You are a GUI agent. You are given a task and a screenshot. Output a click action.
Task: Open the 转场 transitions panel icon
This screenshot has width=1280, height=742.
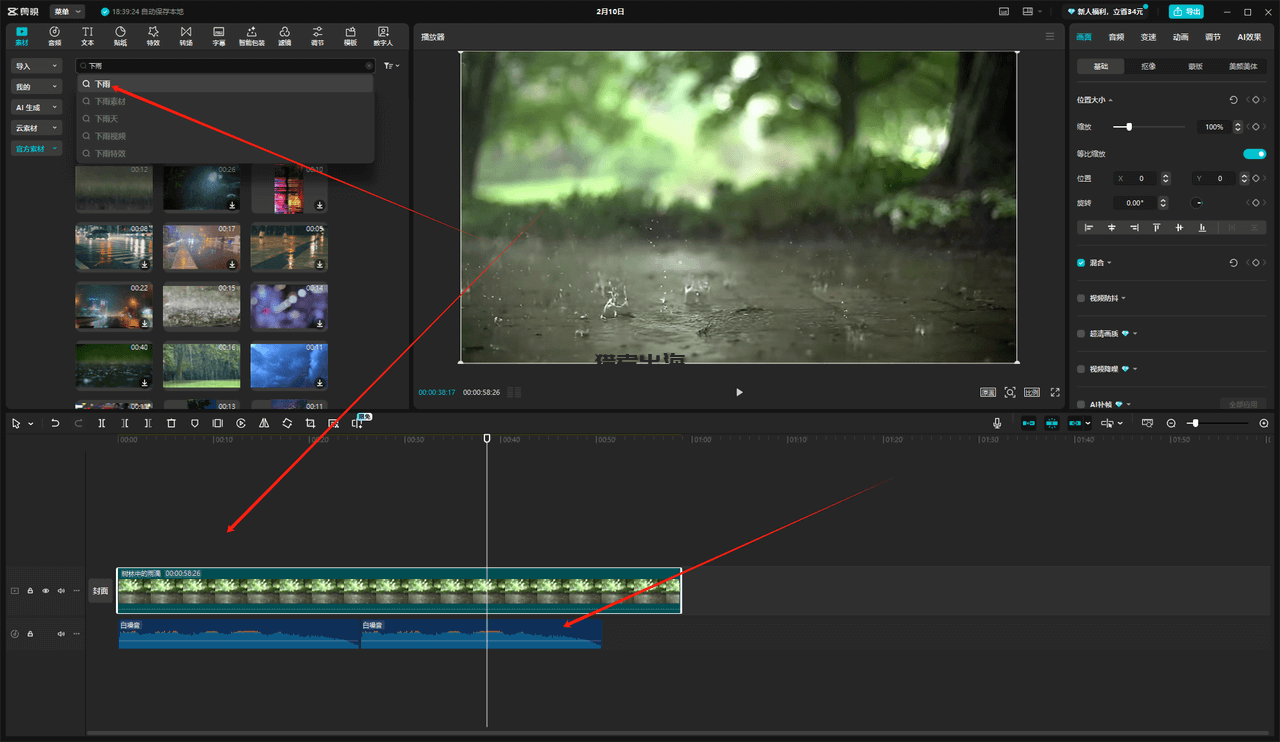pyautogui.click(x=186, y=36)
